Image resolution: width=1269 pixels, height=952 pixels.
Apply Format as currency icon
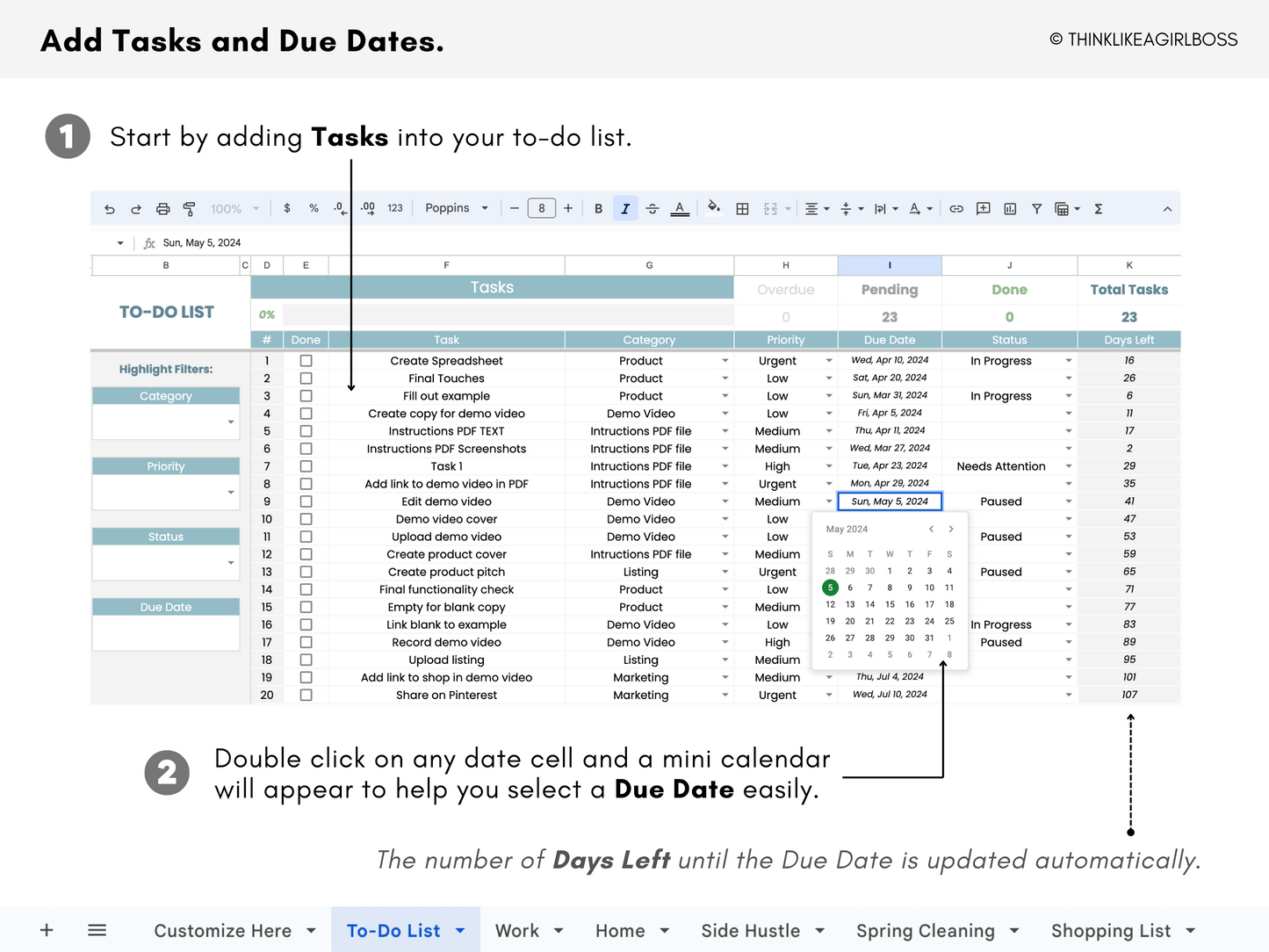287,208
